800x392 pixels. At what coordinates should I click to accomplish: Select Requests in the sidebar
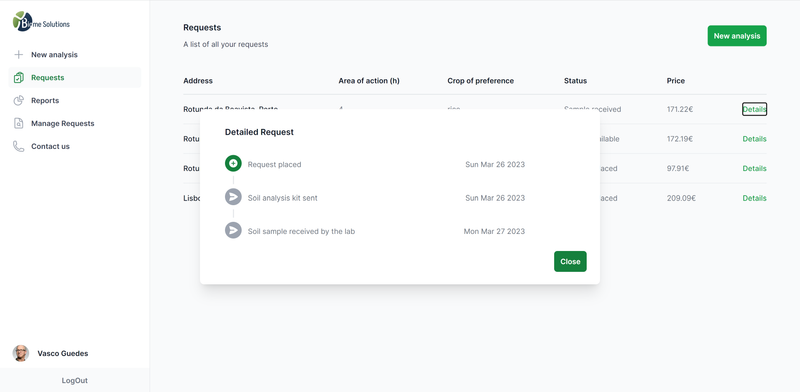click(x=74, y=78)
